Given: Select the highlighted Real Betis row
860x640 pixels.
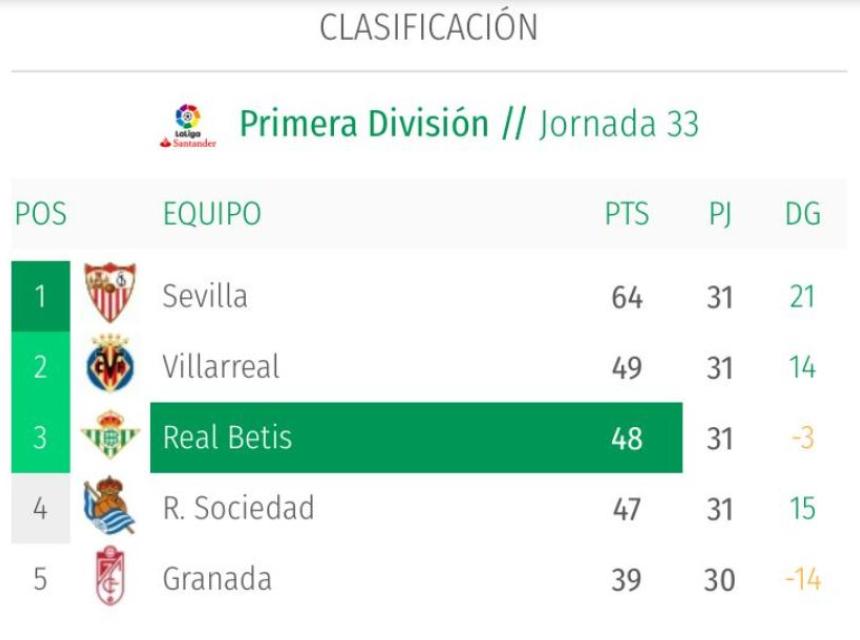Looking at the screenshot, I should click(416, 438).
